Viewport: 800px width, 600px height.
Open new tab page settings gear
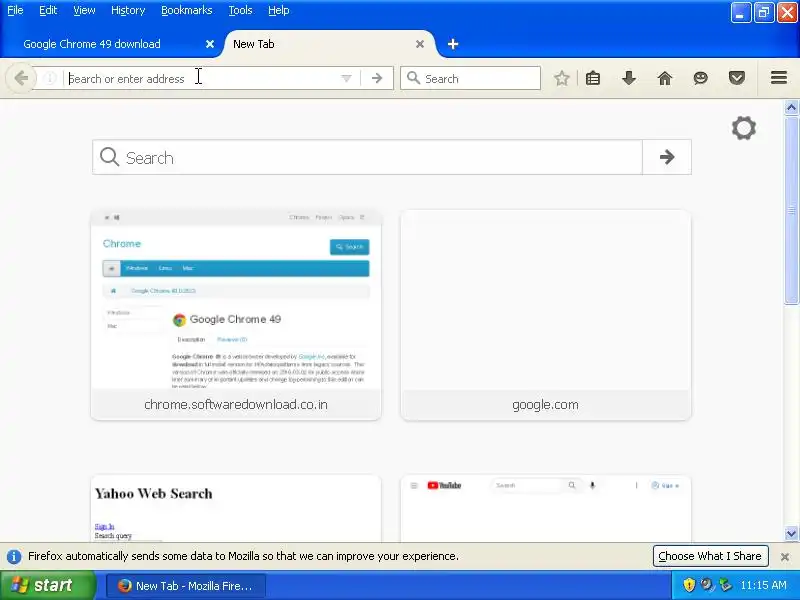(744, 128)
